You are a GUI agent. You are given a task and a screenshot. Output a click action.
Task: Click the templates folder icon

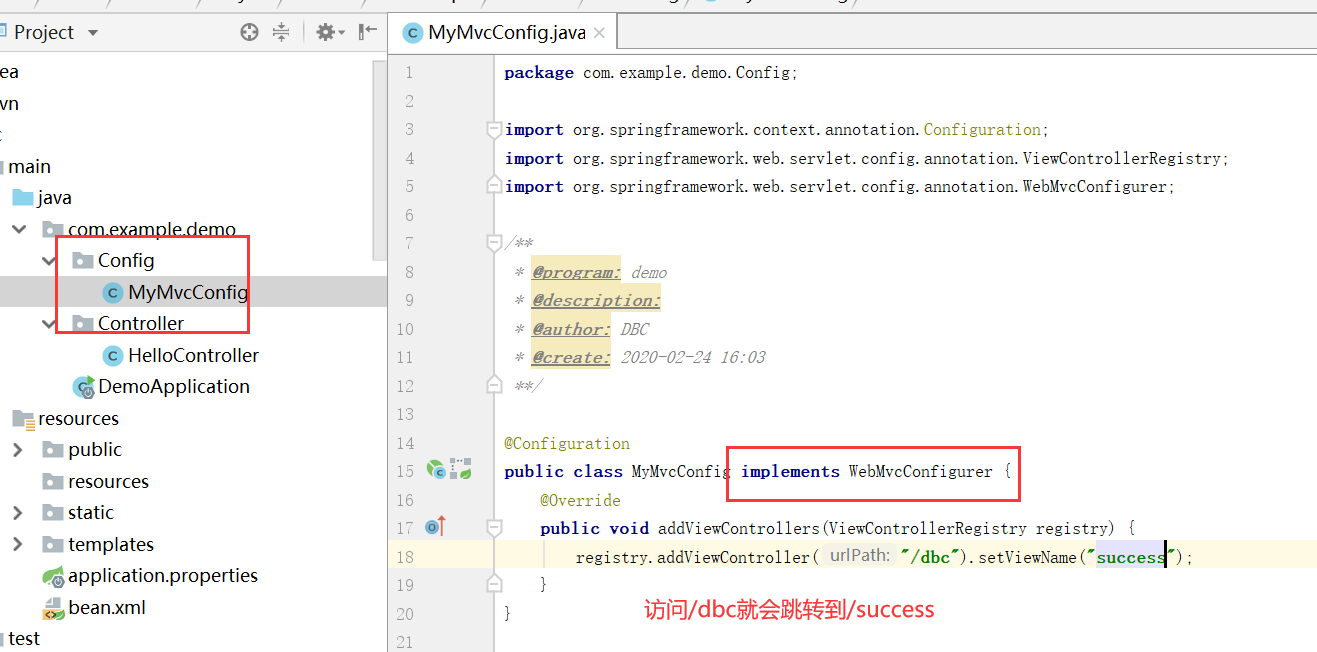tap(53, 545)
